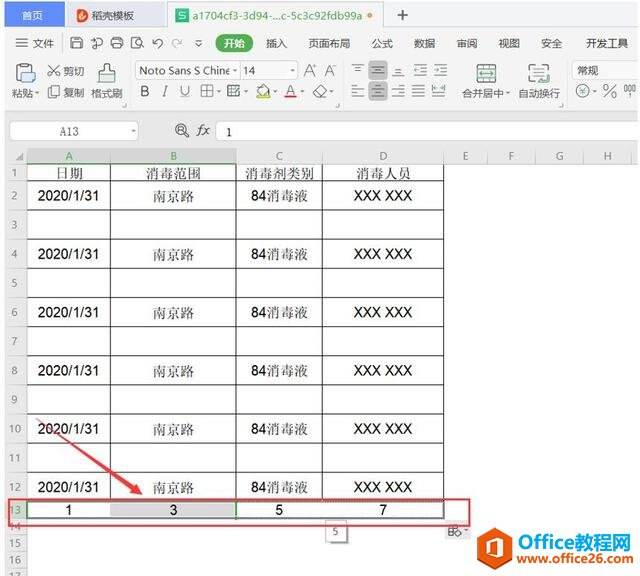The height and width of the screenshot is (576, 640).
Task: Align text to top
Action: coord(358,70)
